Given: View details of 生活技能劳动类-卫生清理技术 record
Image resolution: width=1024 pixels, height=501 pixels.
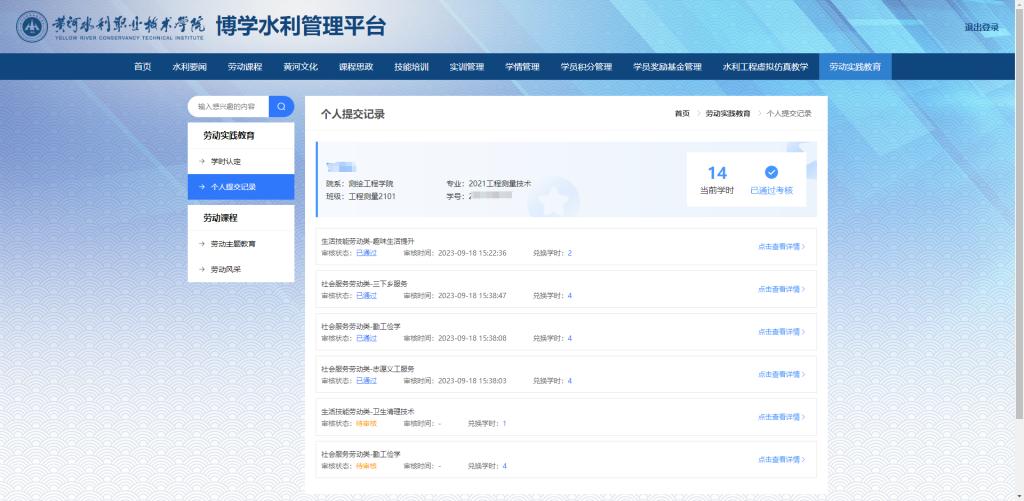Looking at the screenshot, I should point(780,417).
